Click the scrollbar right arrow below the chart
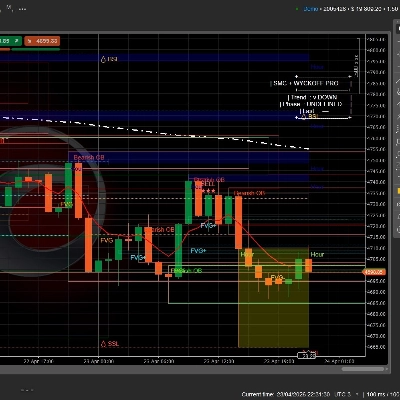 coord(387,369)
